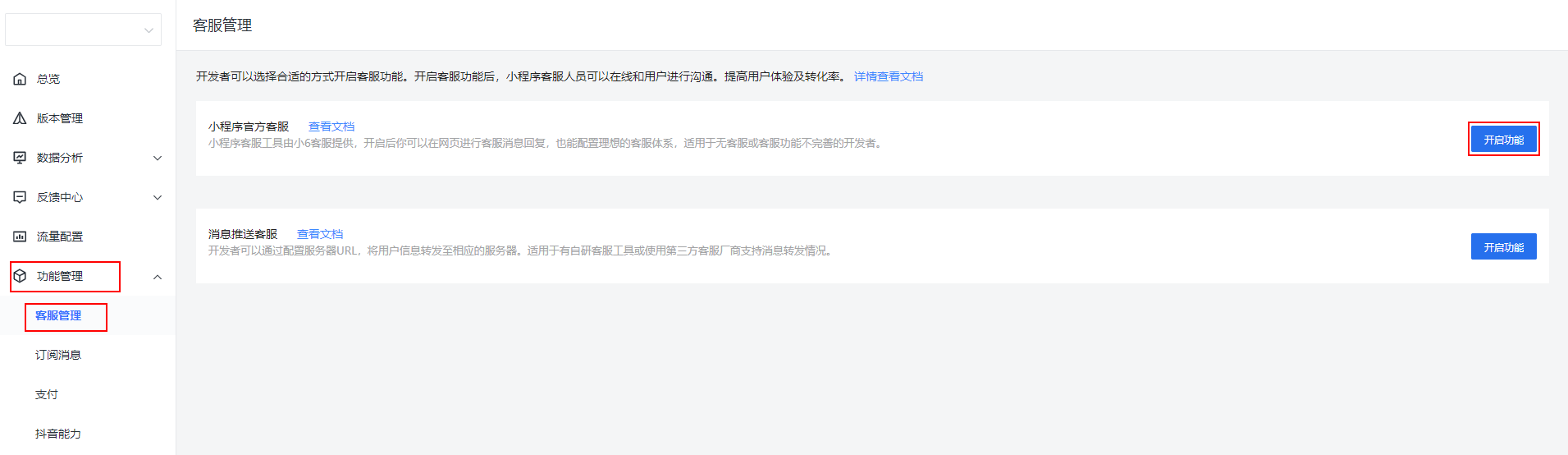Click the 小程序官方客服 description text
The image size is (1568, 455).
click(x=546, y=143)
